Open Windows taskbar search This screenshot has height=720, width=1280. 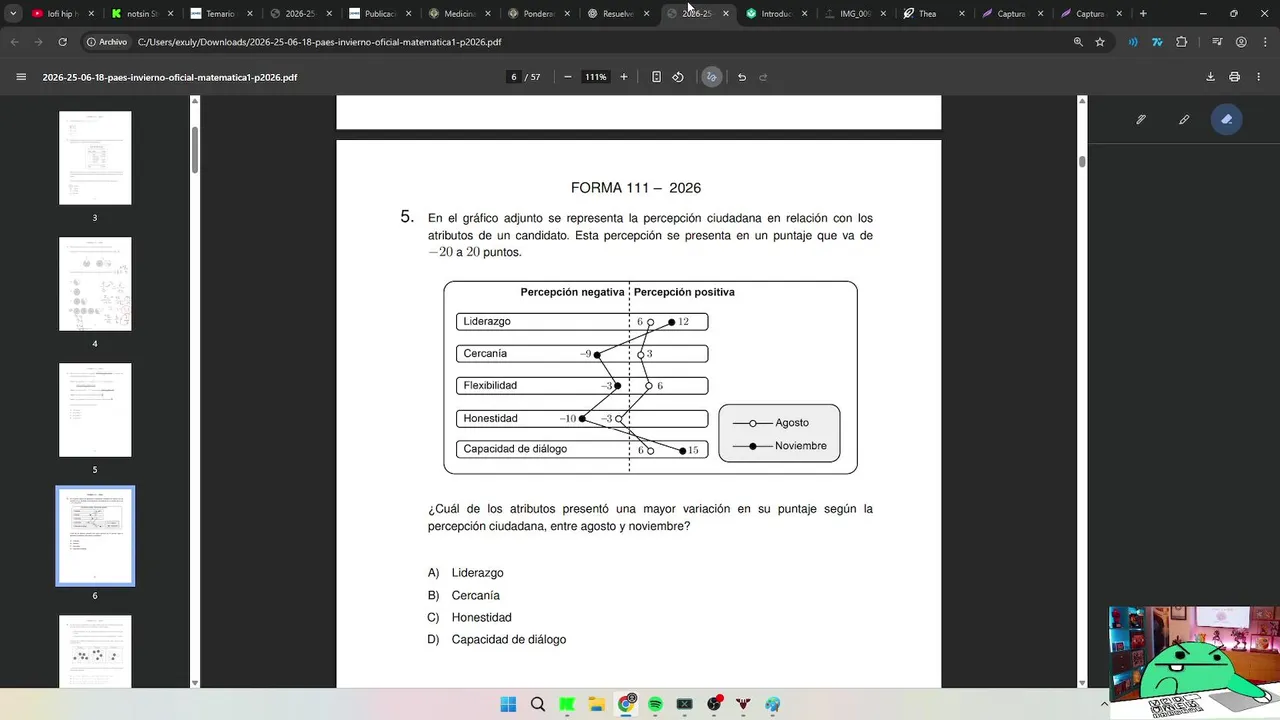coord(538,704)
